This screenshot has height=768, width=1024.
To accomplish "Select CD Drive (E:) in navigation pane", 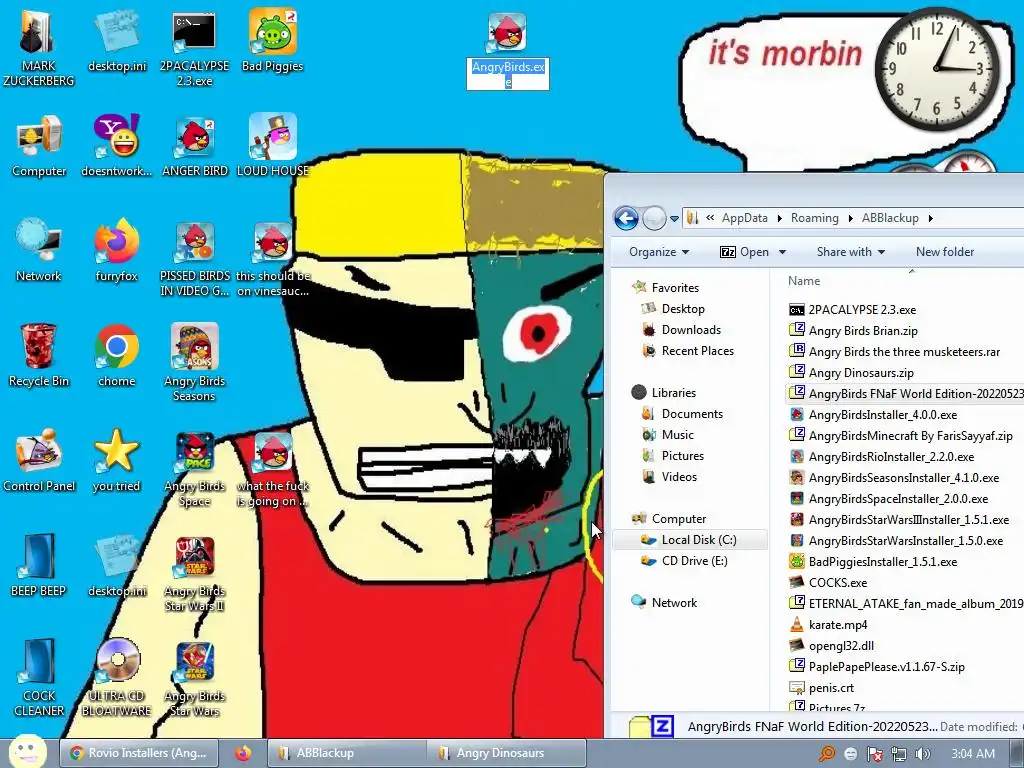I will tap(685, 560).
